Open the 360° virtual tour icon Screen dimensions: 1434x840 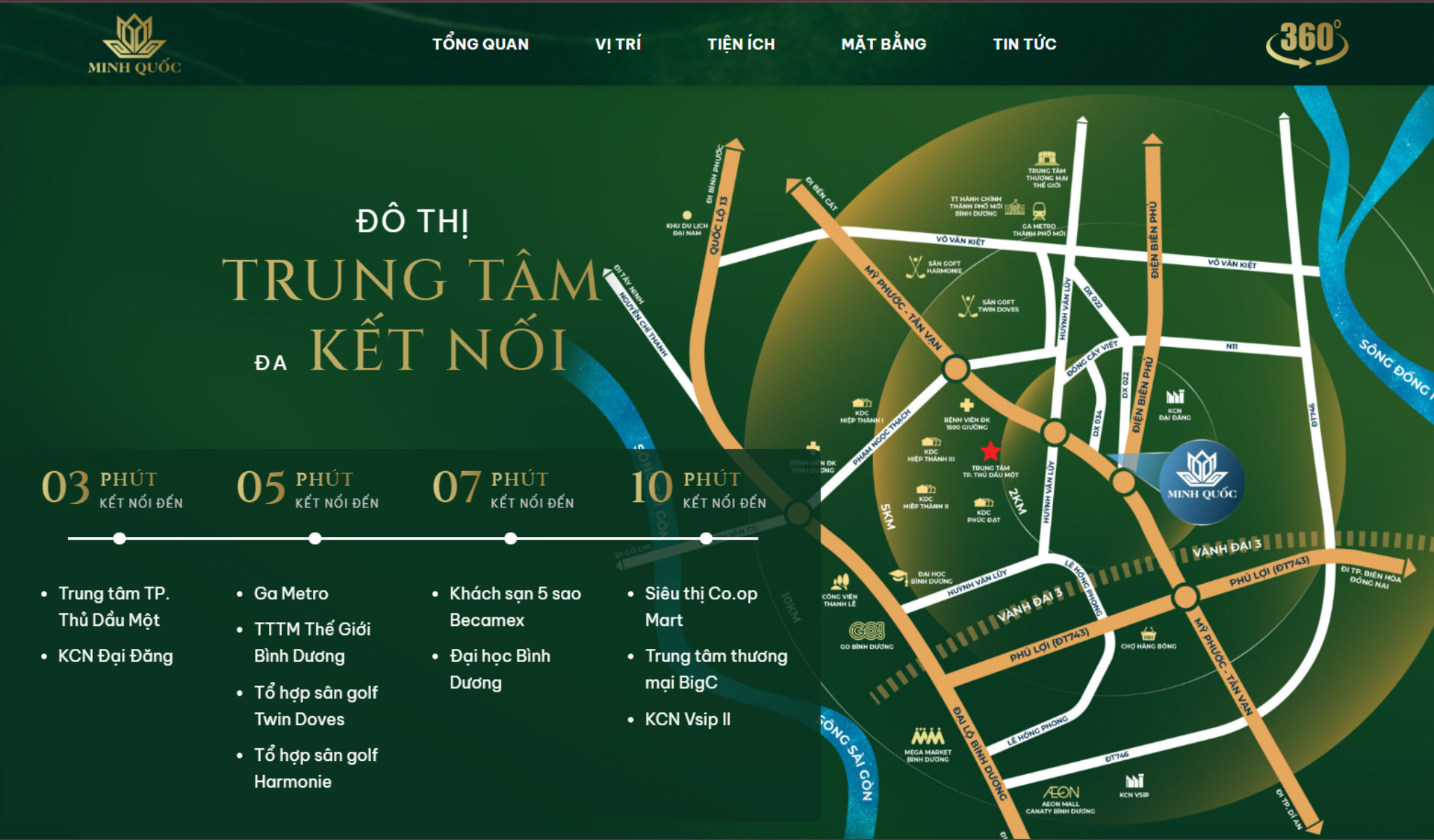point(1307,43)
